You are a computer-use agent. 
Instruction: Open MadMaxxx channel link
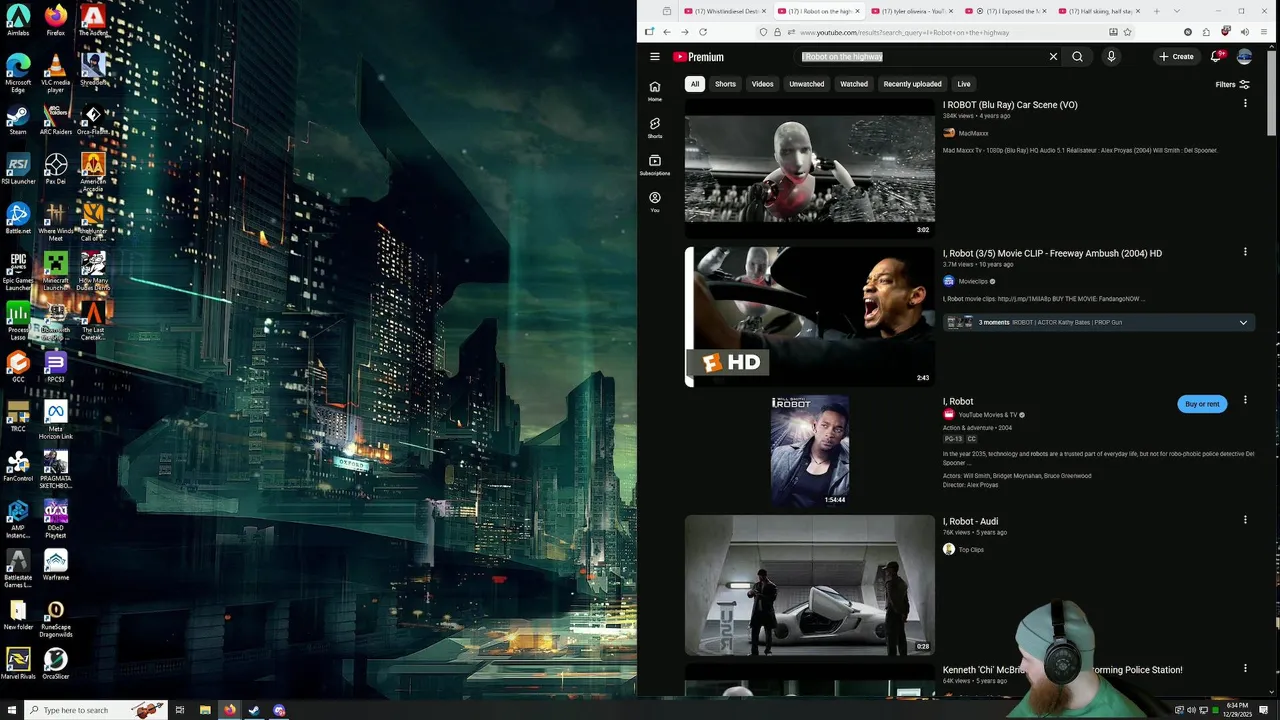973,133
